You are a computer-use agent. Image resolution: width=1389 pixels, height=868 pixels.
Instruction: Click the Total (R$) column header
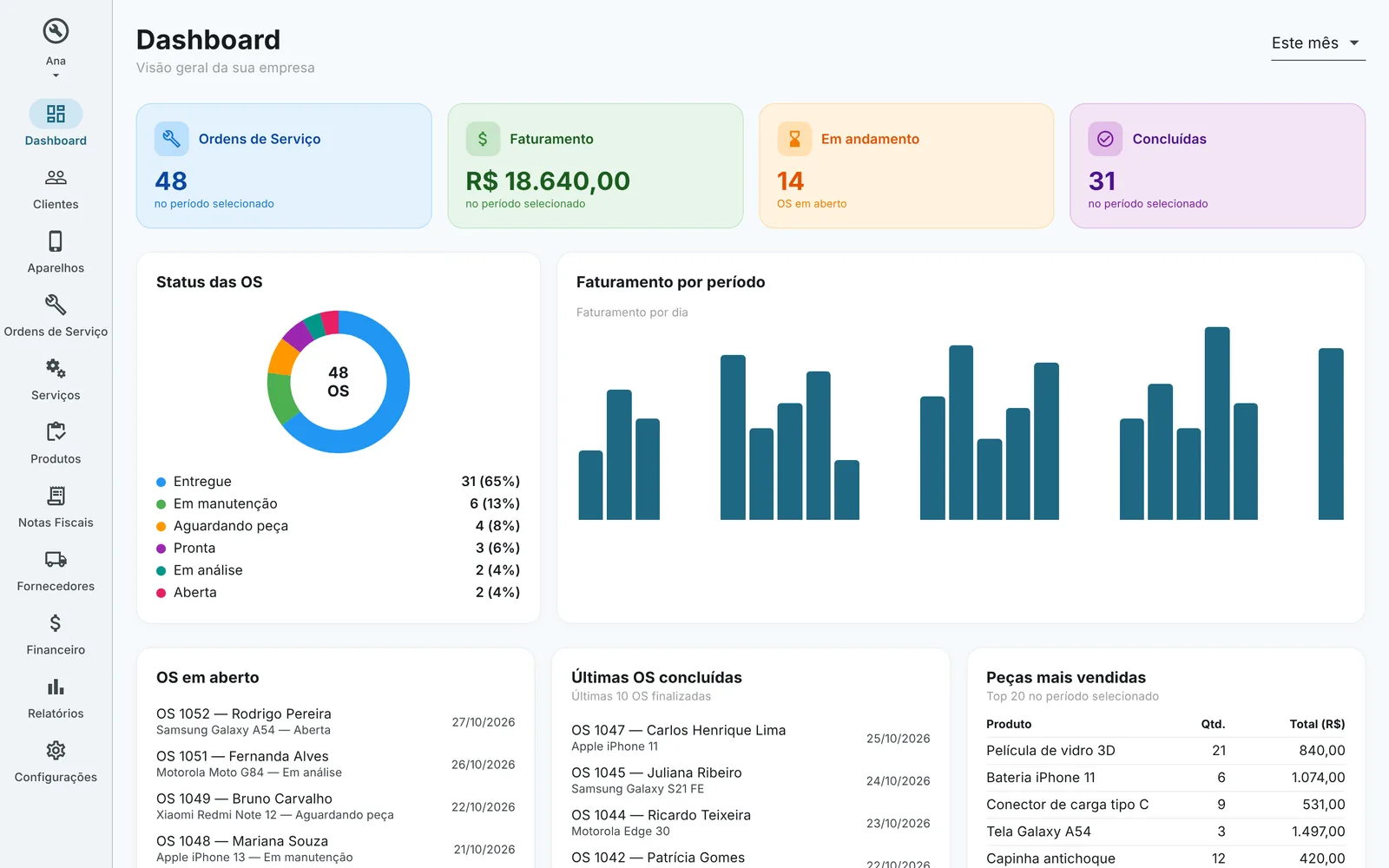click(1317, 724)
